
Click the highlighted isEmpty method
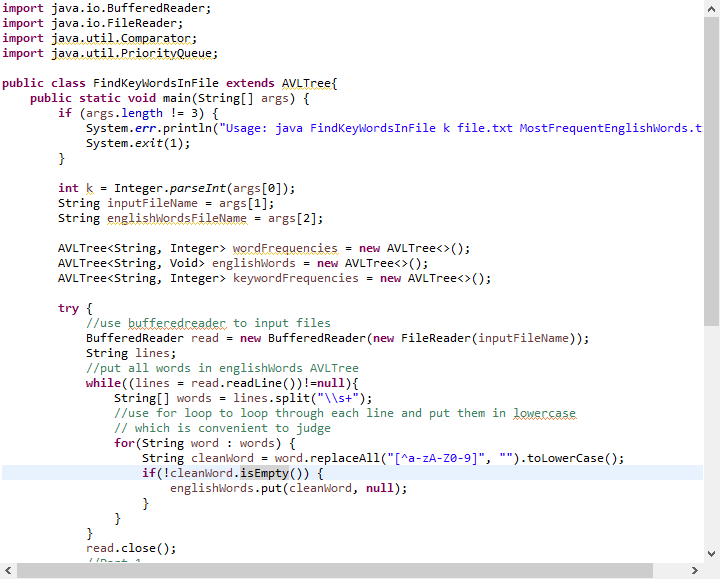click(264, 473)
